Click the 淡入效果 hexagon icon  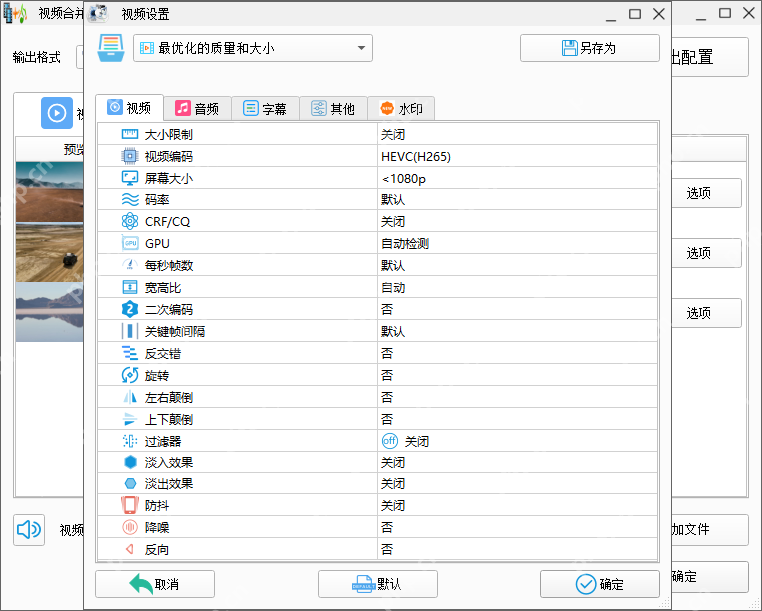click(130, 462)
